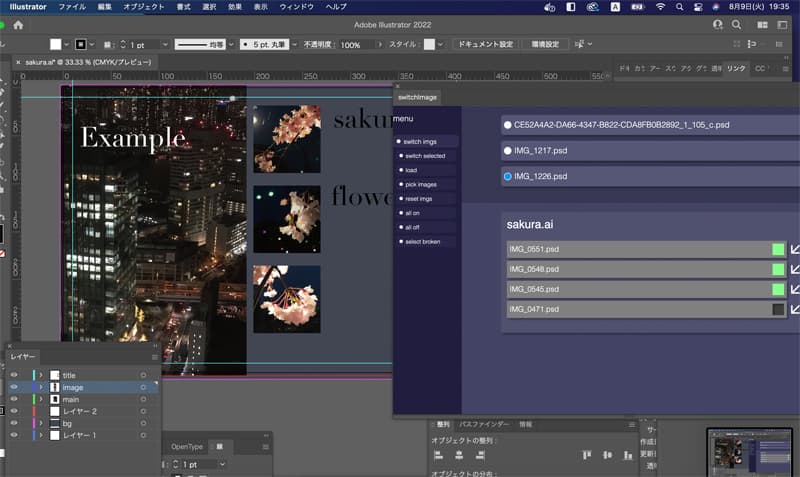Viewport: 800px width, 477px height.
Task: Open the Layers panel hamburger menu
Action: point(154,356)
